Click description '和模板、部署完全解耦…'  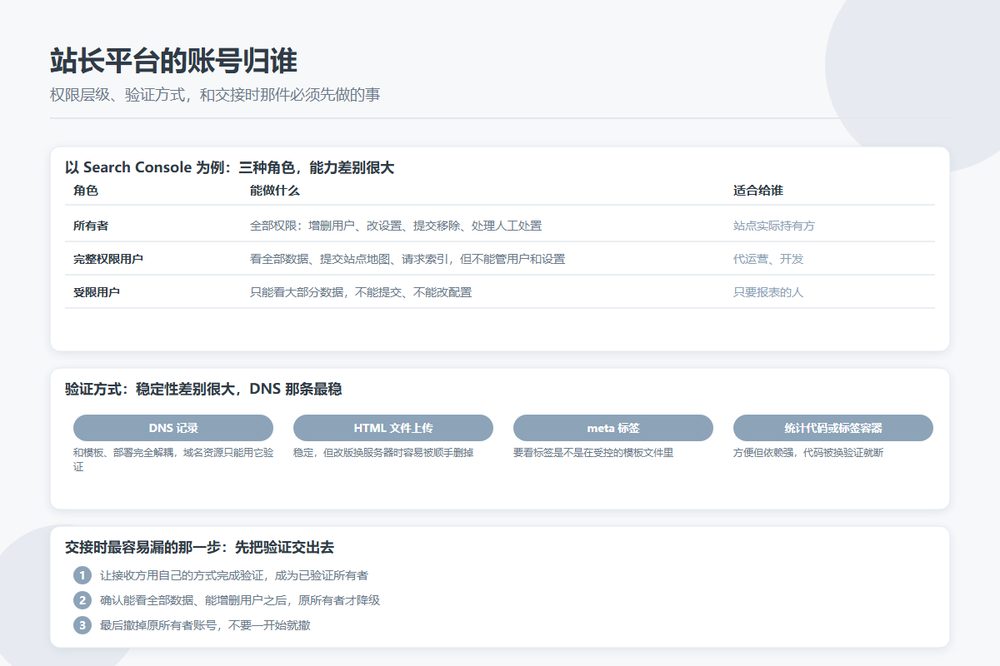(173, 459)
